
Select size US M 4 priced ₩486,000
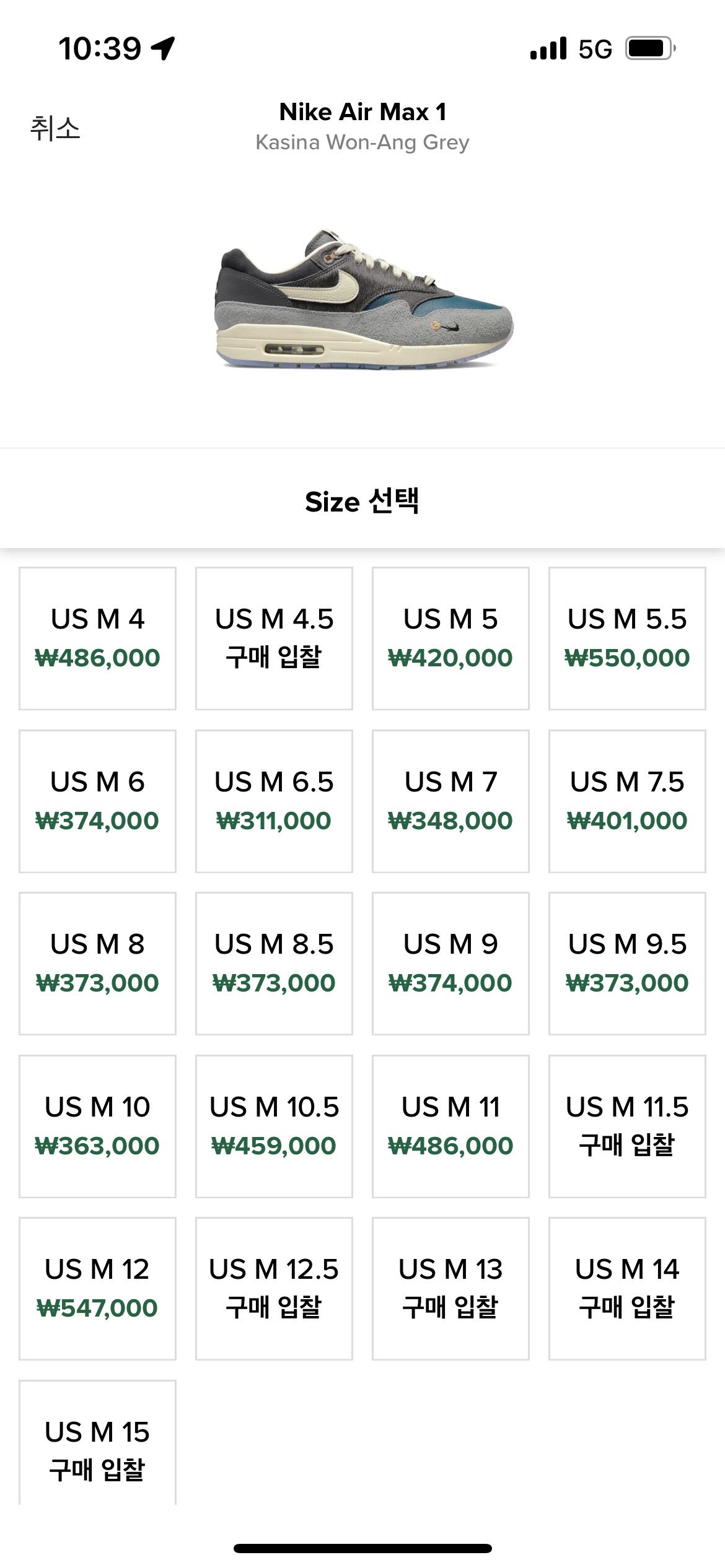click(x=97, y=638)
